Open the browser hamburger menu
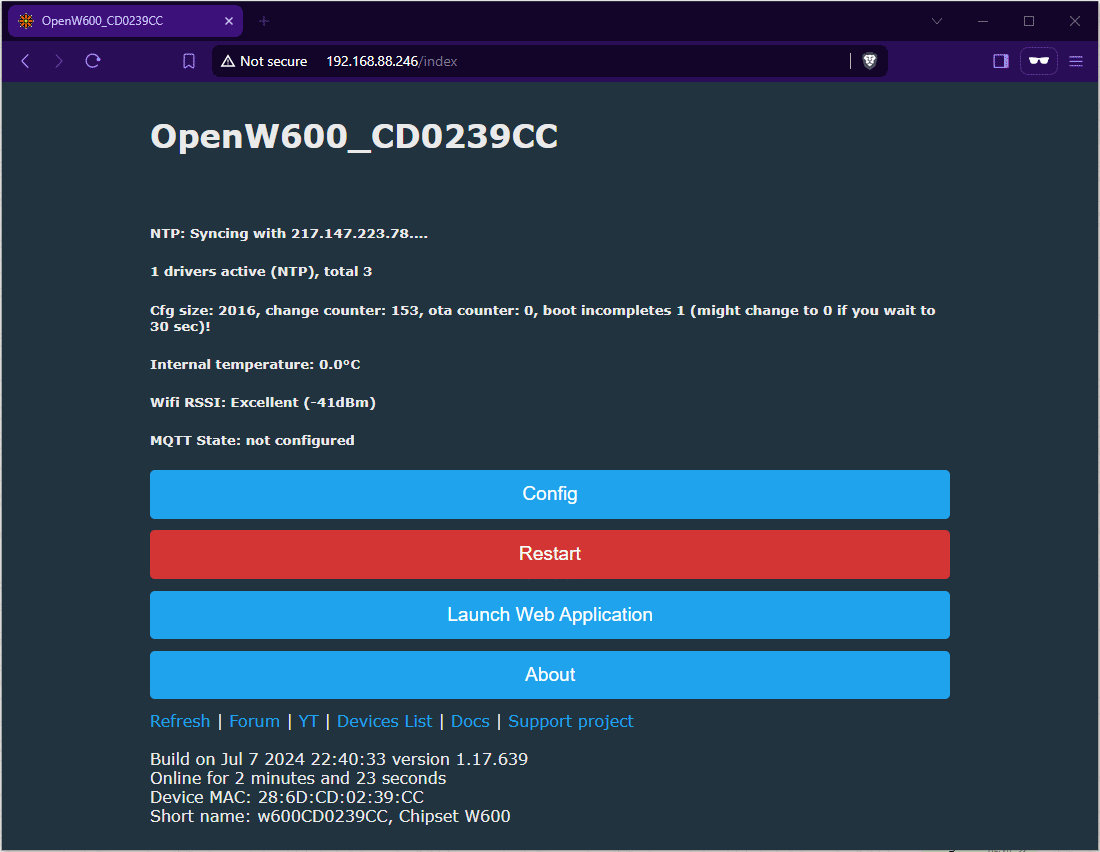The height and width of the screenshot is (852, 1100). tap(1075, 61)
